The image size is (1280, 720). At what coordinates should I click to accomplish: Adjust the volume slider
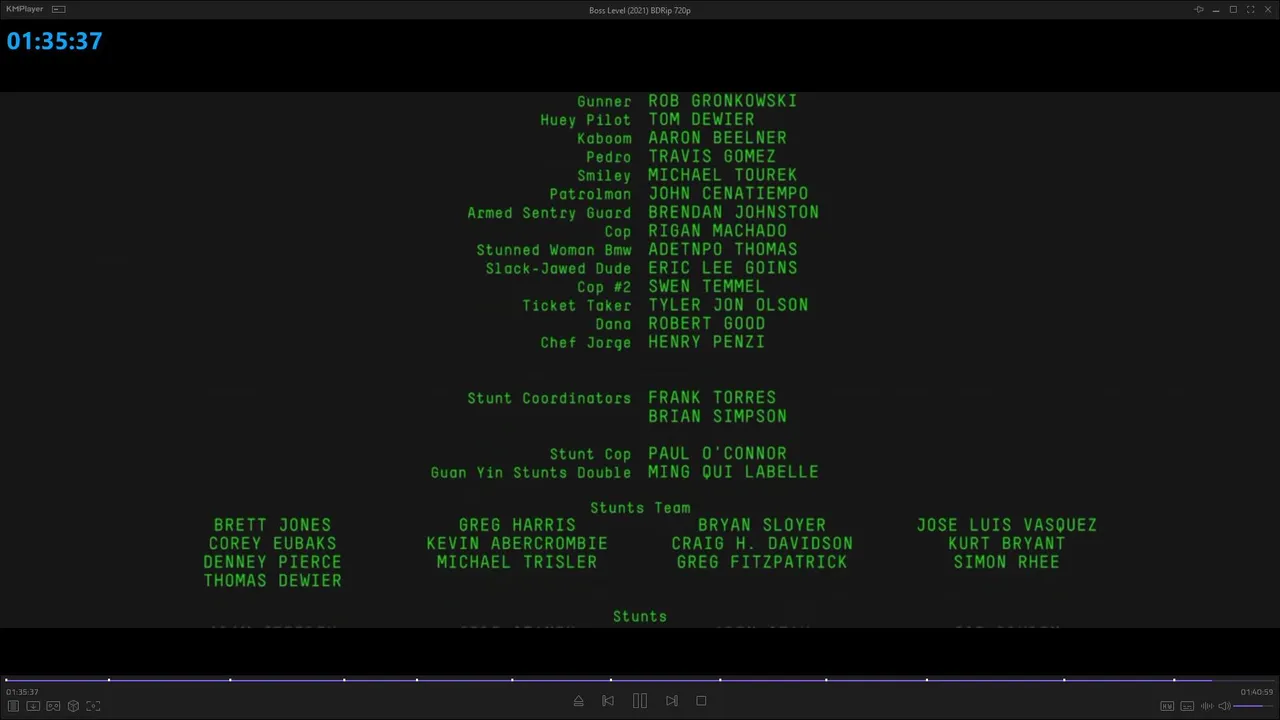pyautogui.click(x=1254, y=706)
